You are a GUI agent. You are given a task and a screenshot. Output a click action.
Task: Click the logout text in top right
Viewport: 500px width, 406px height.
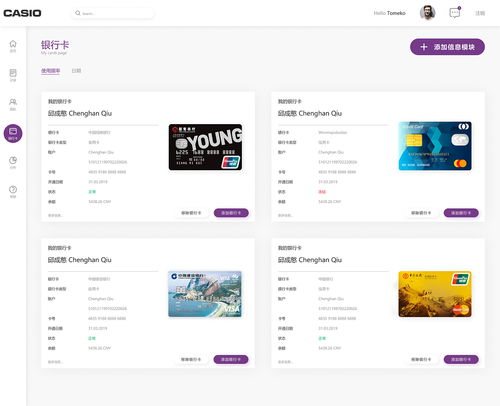[x=480, y=13]
